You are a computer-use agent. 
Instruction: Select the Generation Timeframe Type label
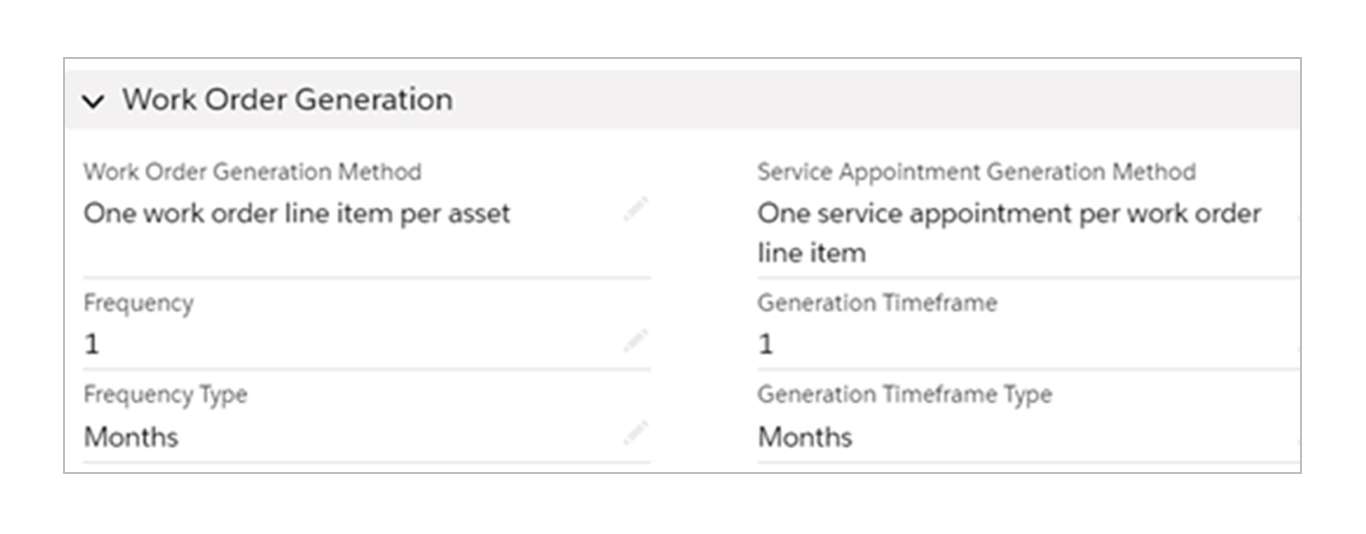click(904, 395)
